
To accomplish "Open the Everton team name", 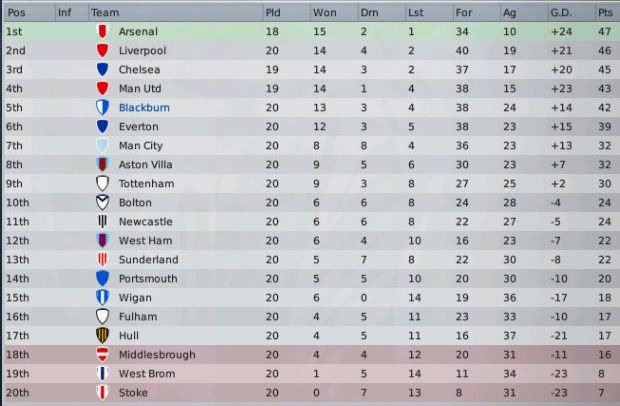I will pyautogui.click(x=137, y=127).
